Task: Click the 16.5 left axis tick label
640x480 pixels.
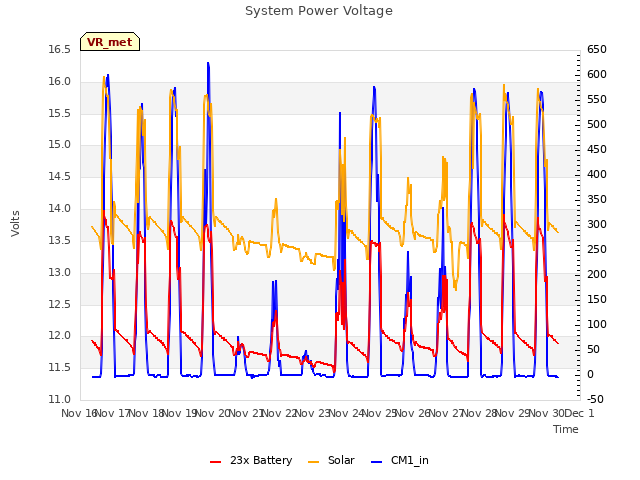Action: pyautogui.click(x=60, y=49)
